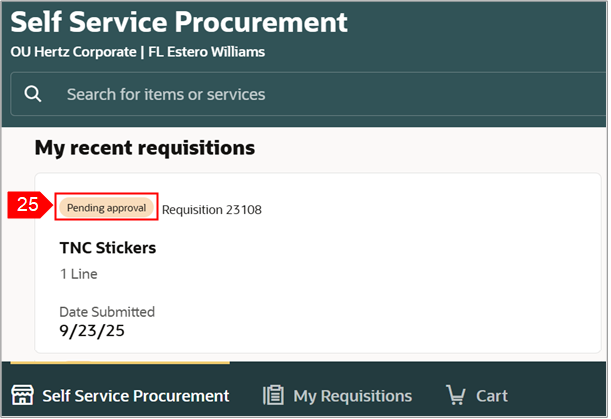
Task: Click the My Requisitions clipboard icon
Action: point(273,395)
